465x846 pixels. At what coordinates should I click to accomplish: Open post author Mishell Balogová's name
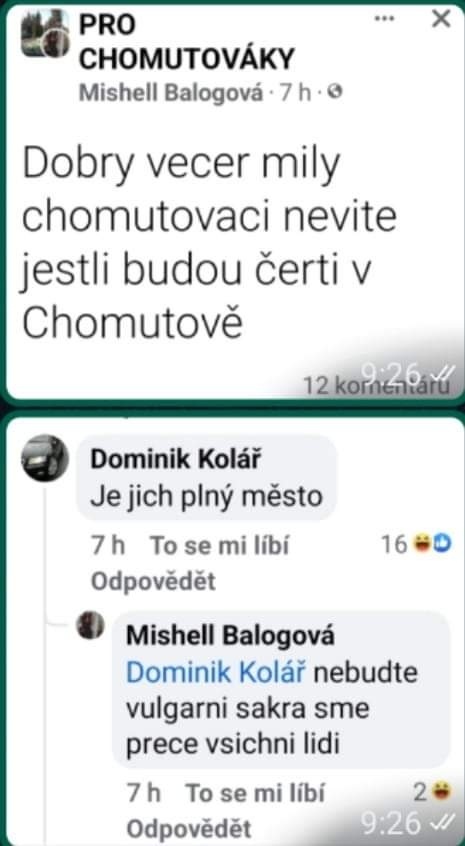coord(172,94)
